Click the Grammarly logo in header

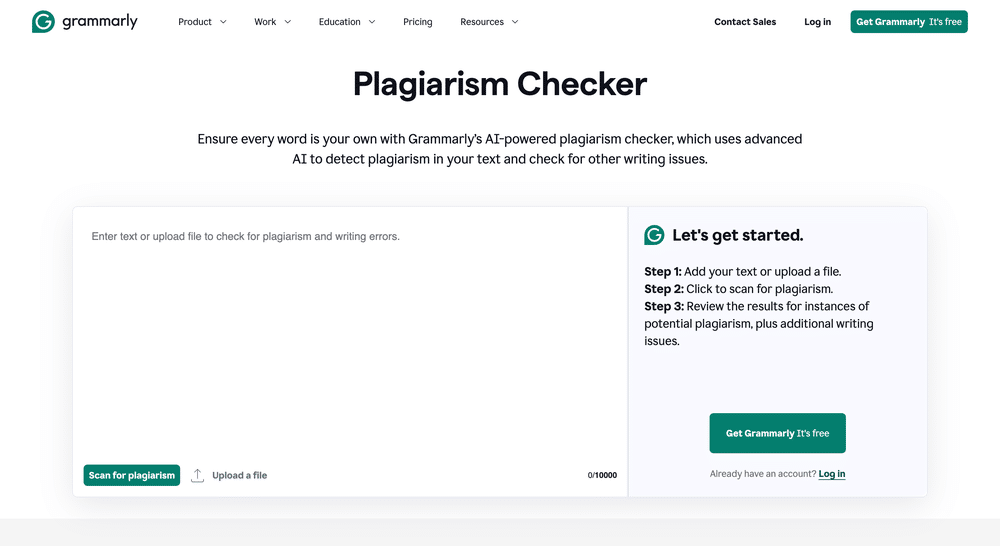click(85, 22)
